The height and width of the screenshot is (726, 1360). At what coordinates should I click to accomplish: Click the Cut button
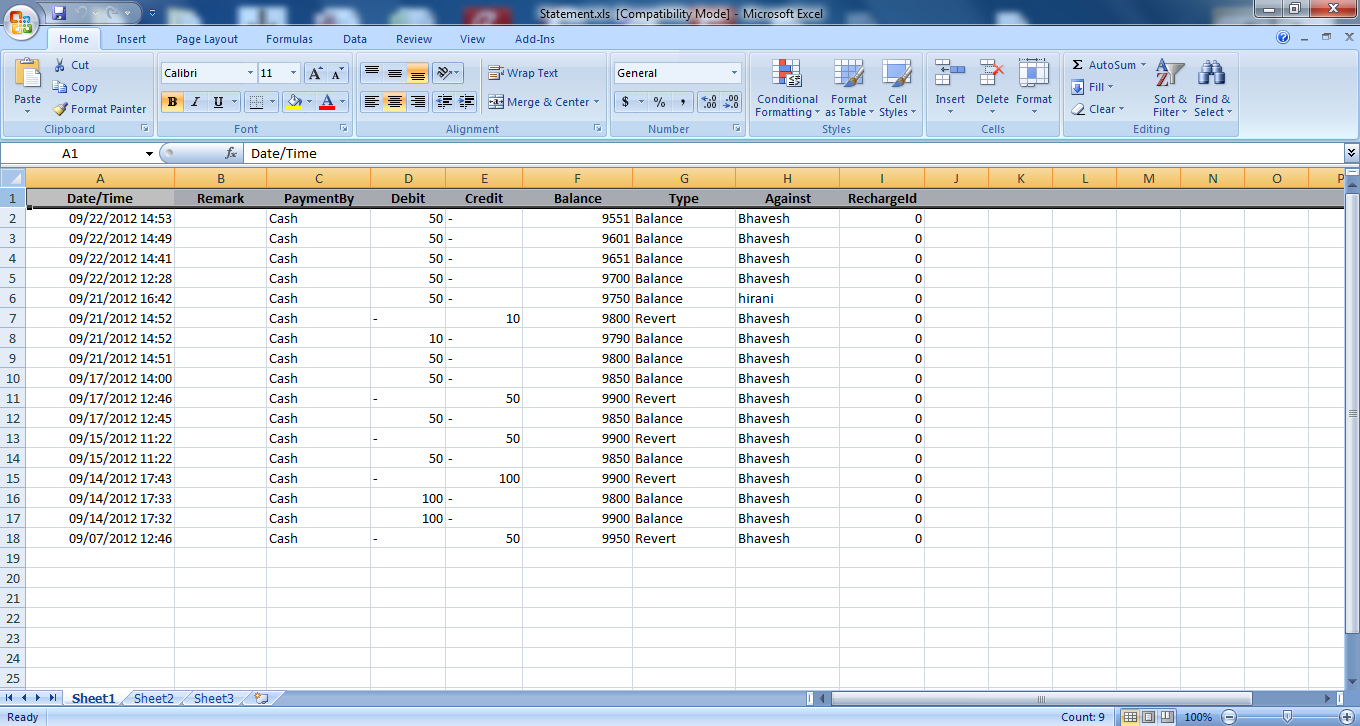(71, 65)
